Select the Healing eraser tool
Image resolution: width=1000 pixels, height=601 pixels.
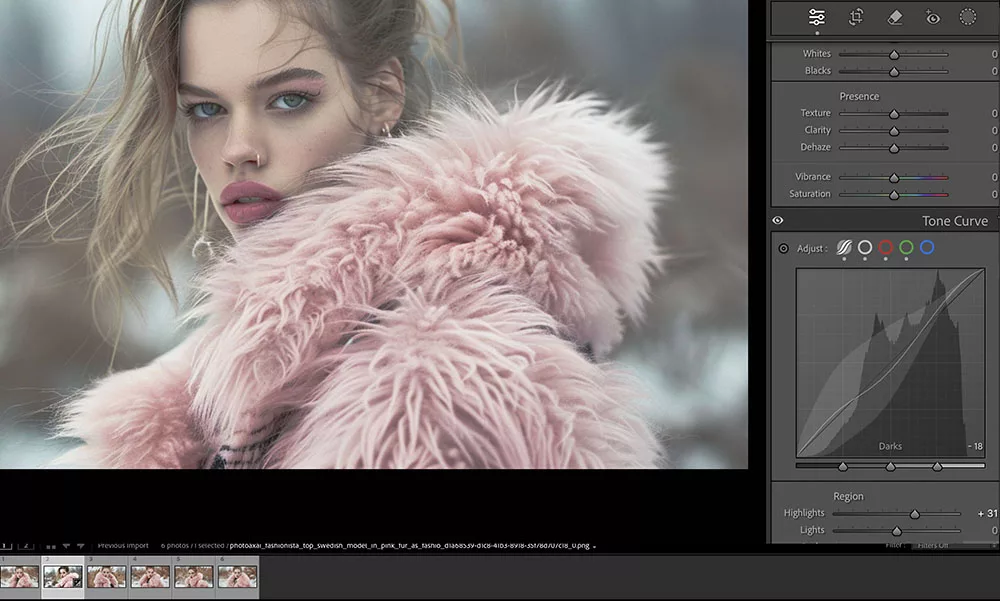click(895, 17)
